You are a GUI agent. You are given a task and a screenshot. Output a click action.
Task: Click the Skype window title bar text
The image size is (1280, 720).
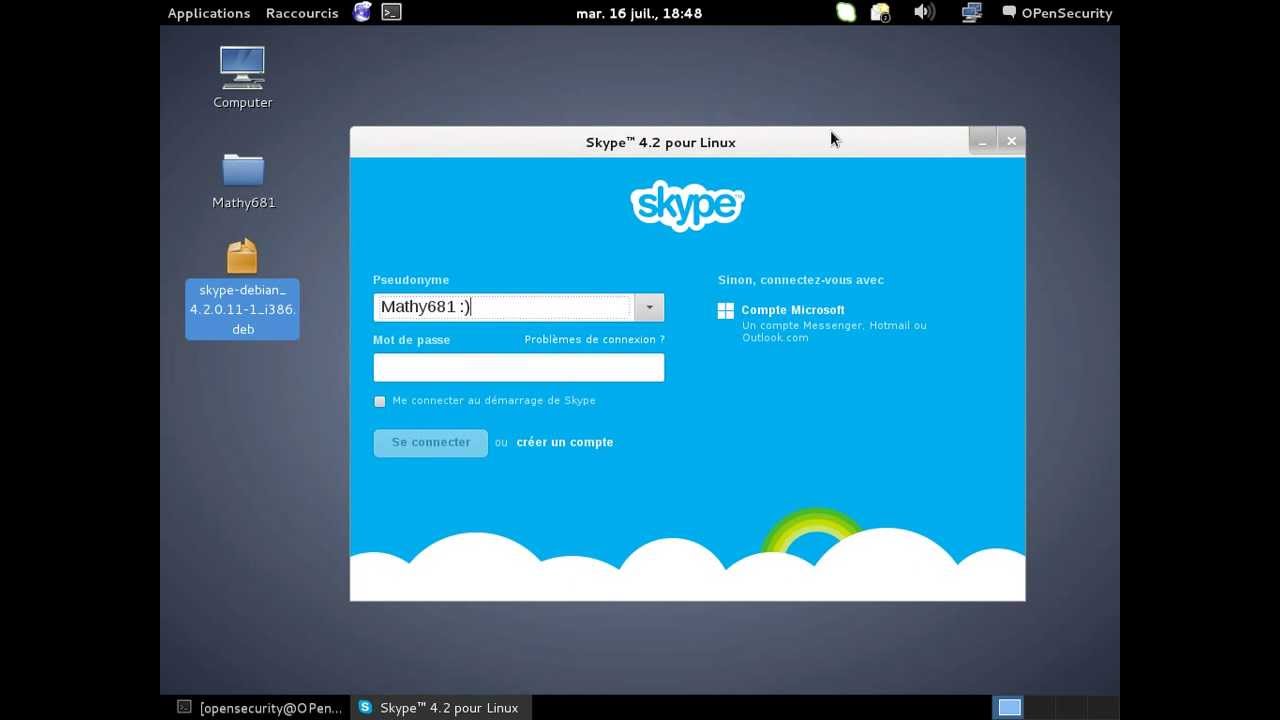(661, 142)
